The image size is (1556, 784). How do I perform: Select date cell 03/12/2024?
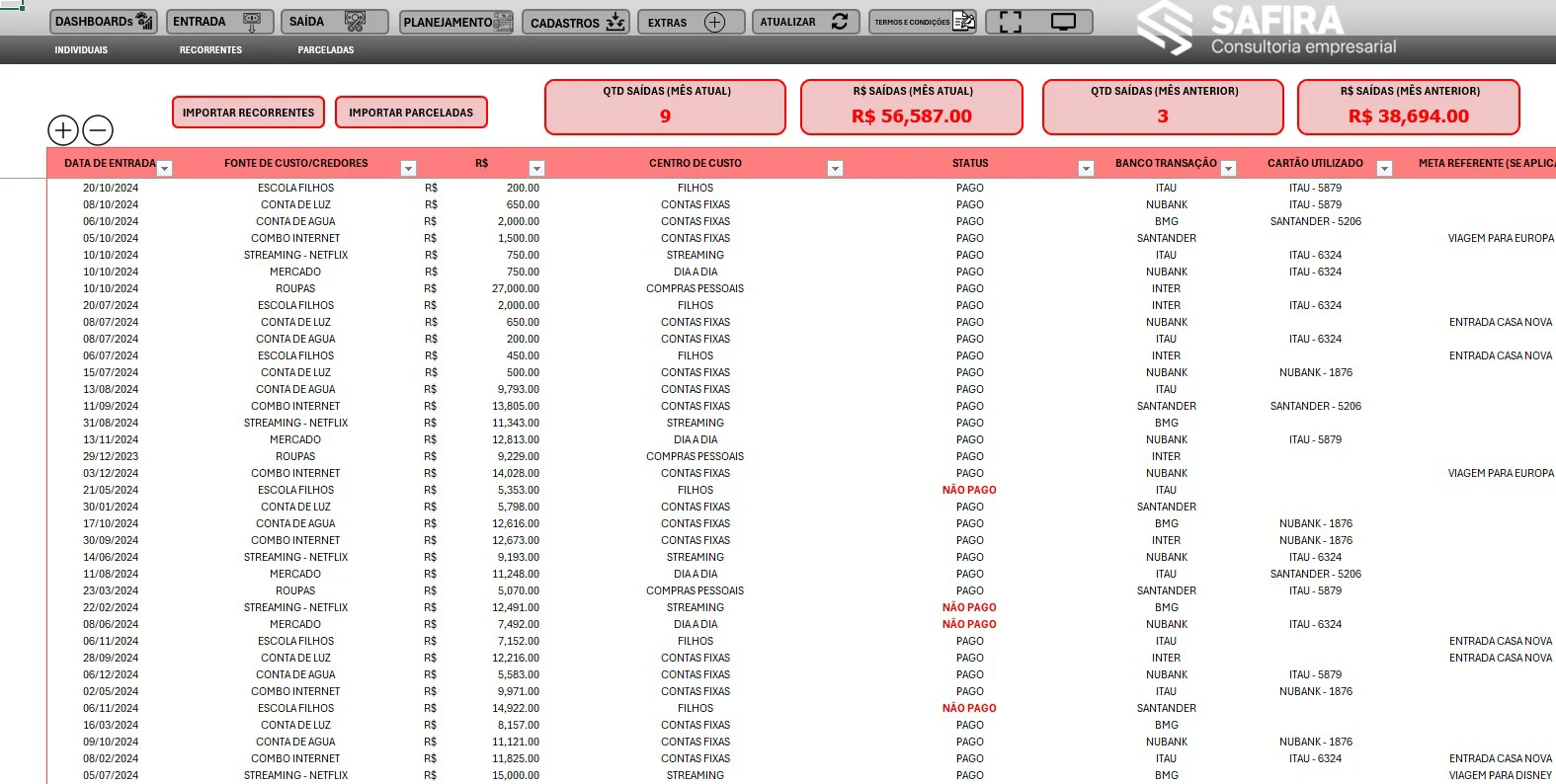coord(111,473)
